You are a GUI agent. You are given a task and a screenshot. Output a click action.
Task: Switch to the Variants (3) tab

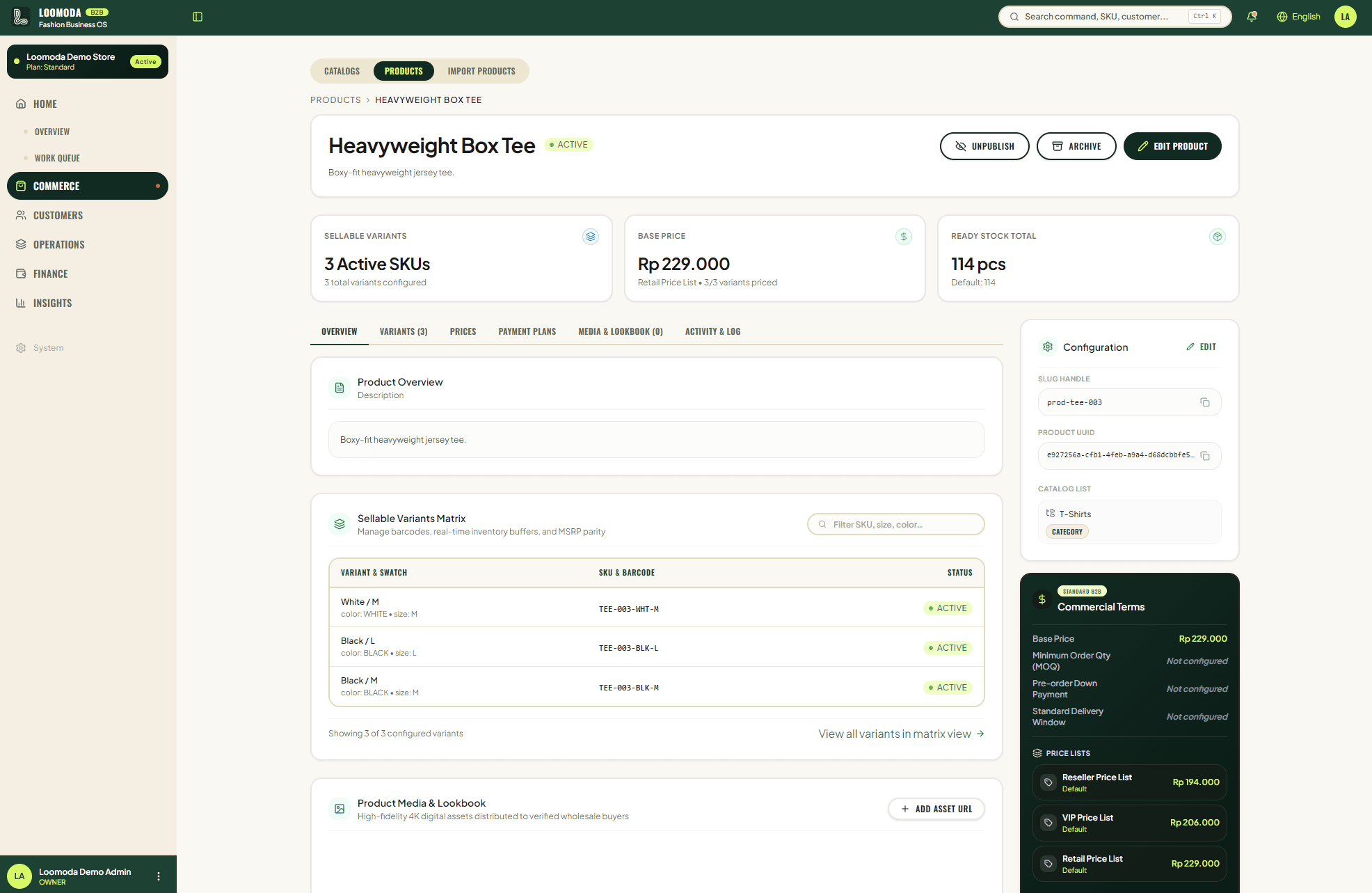(x=404, y=331)
